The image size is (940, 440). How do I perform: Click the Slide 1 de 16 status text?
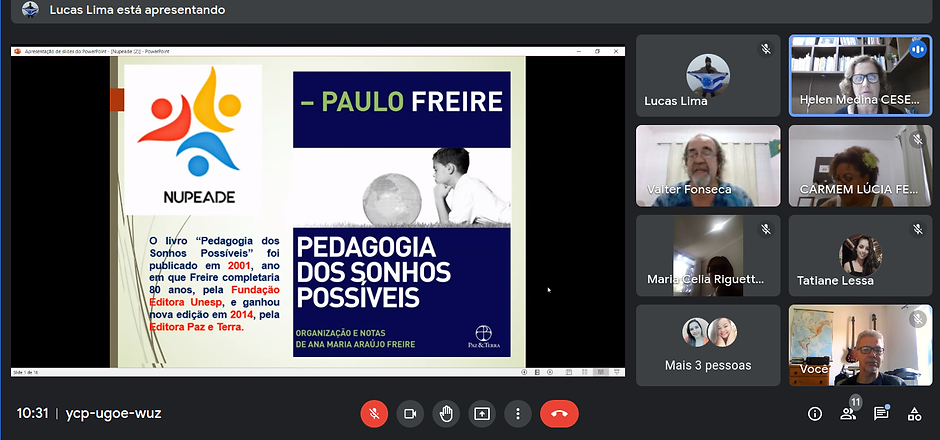25,372
